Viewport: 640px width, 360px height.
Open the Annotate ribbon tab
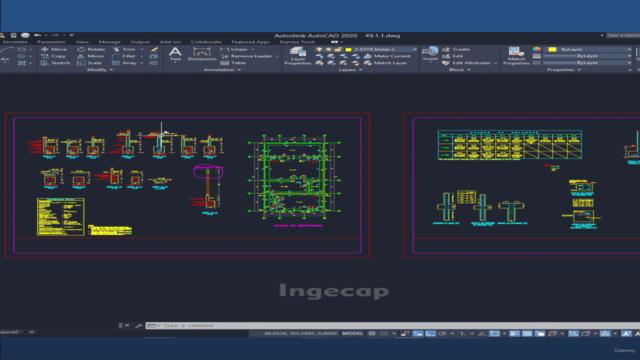click(x=15, y=42)
